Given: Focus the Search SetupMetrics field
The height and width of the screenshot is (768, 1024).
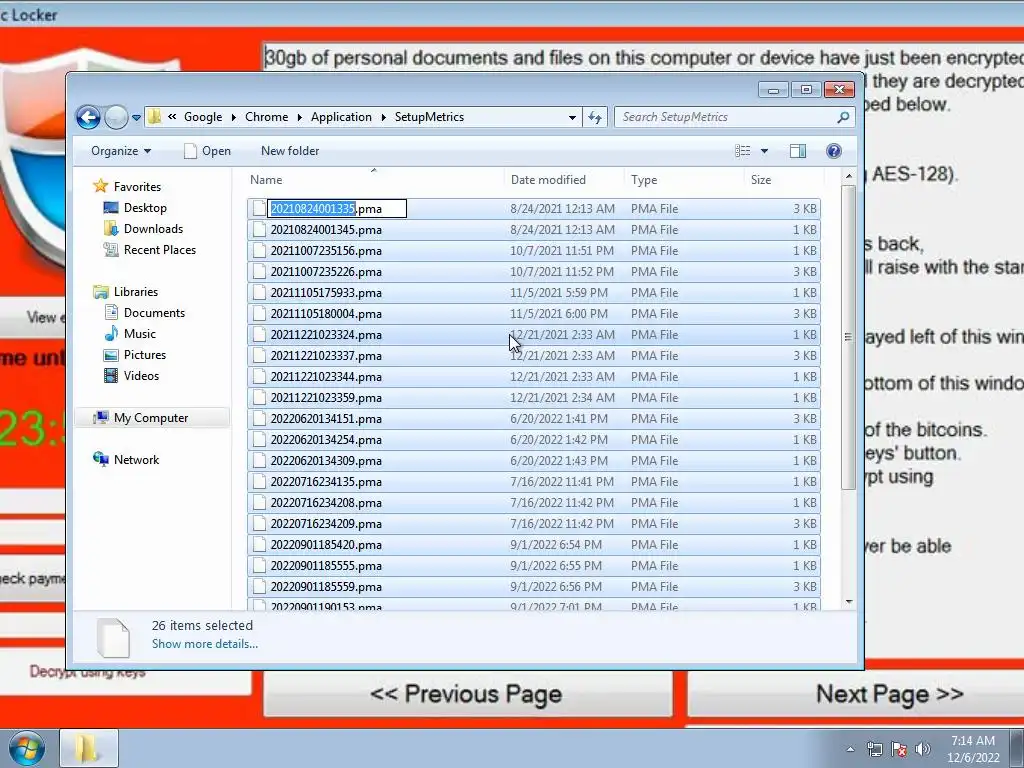Looking at the screenshot, I should 728,118.
